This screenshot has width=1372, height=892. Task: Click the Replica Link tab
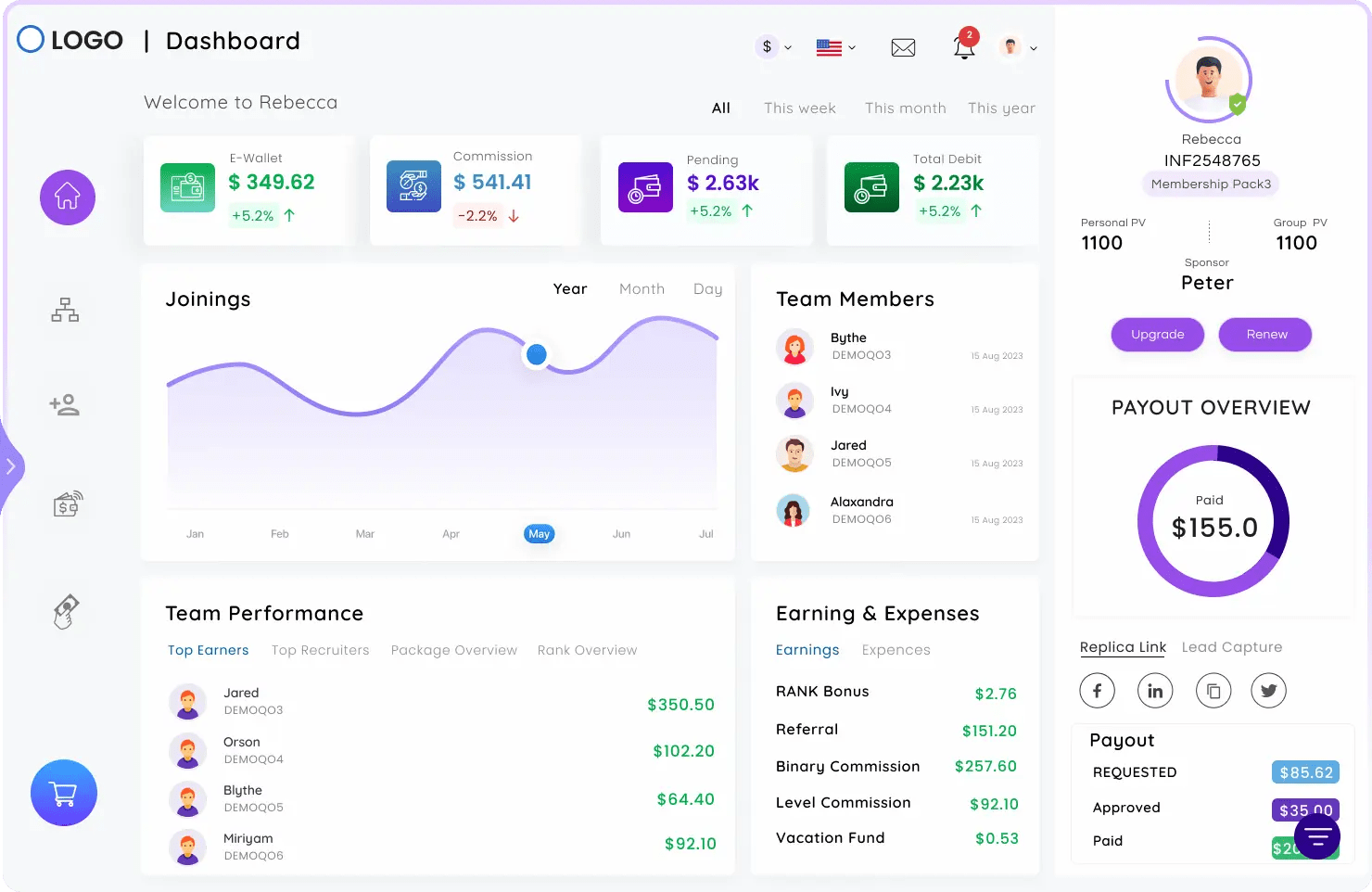point(1123,647)
